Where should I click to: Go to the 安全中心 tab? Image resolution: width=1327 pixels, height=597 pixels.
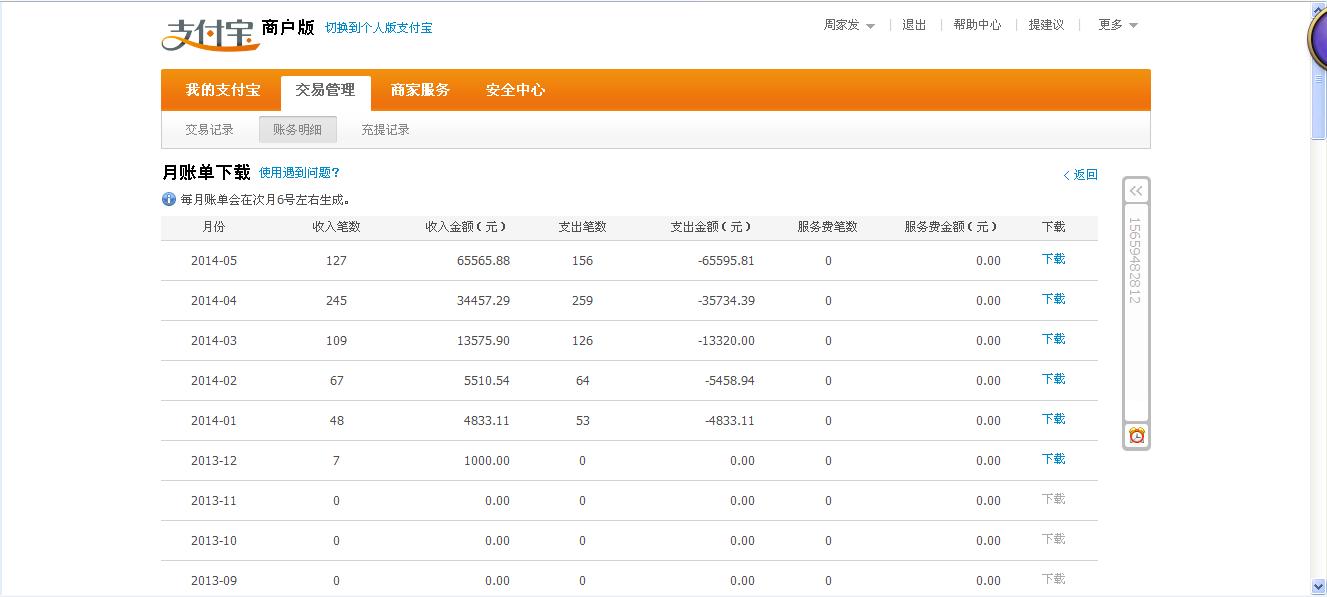coord(515,90)
